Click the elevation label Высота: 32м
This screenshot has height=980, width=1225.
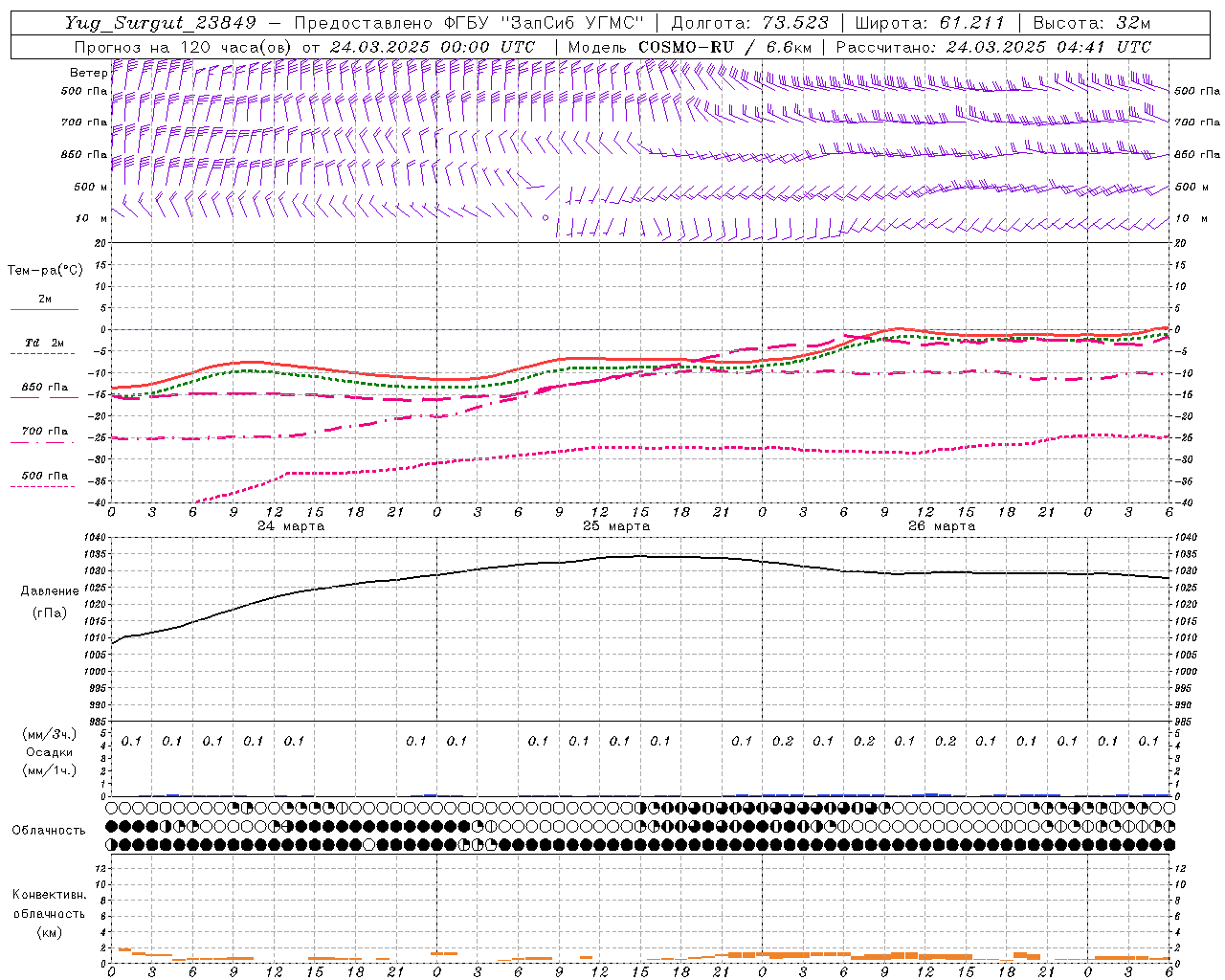(1090, 24)
